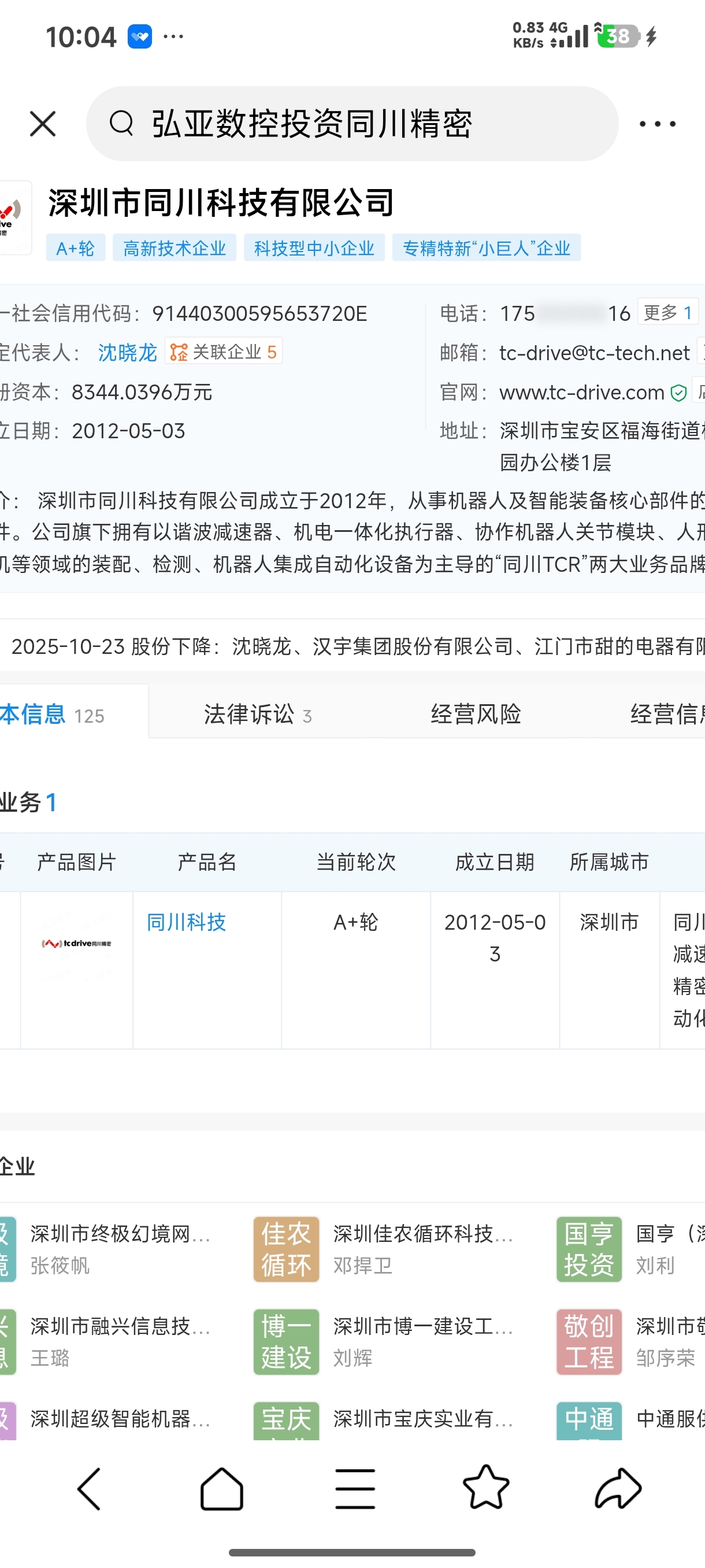This screenshot has height=1568, width=705.
Task: Tap the 中通 company icon
Action: coord(589,1421)
